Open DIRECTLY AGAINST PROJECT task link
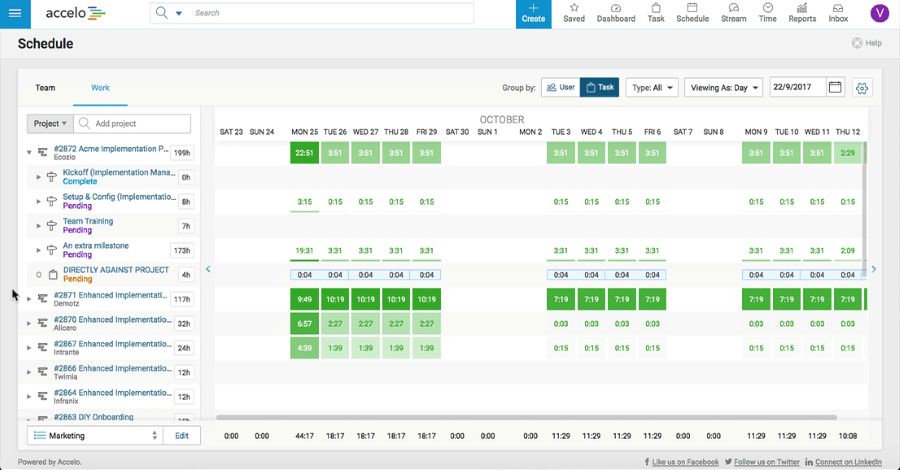This screenshot has height=470, width=900. (116, 270)
